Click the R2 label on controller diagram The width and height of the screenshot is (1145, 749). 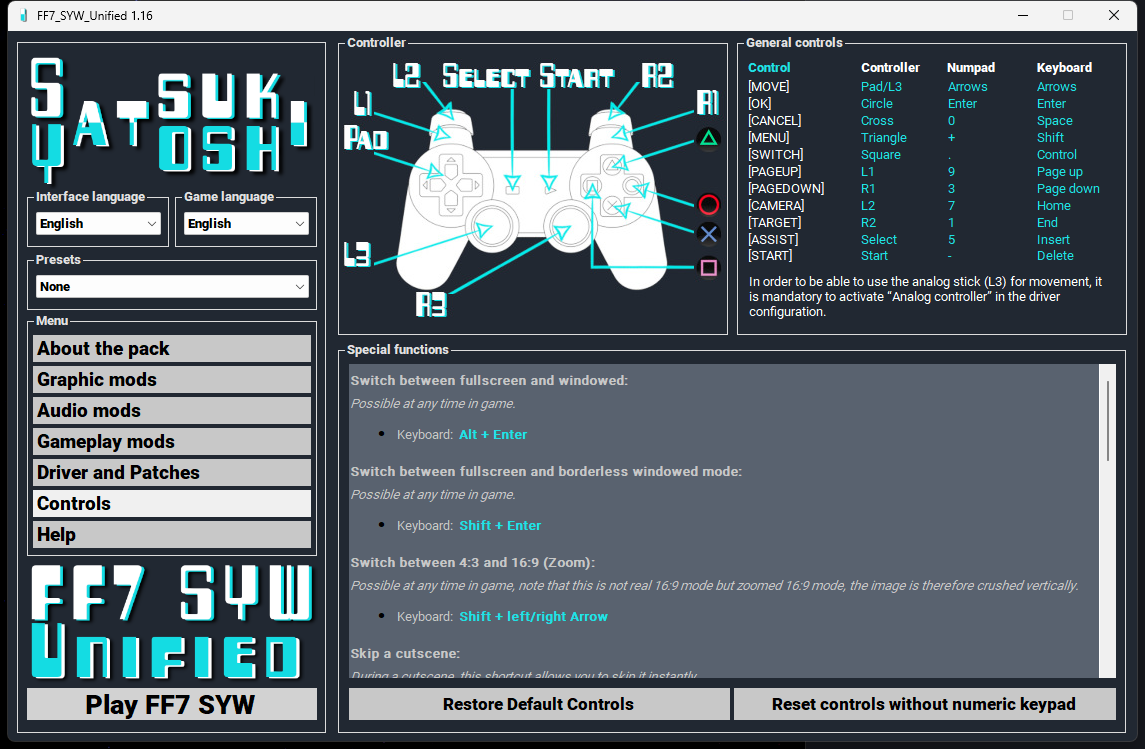pyautogui.click(x=657, y=75)
